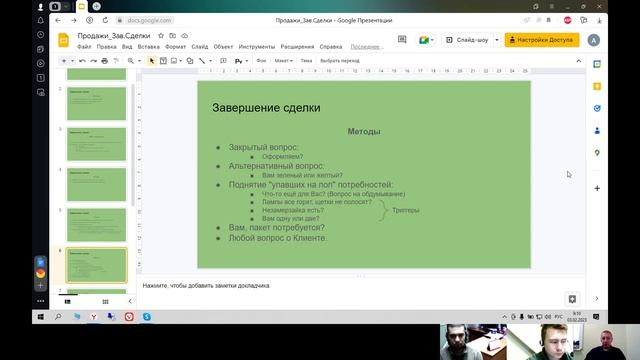Open Google Maps side panel icon

point(597,153)
